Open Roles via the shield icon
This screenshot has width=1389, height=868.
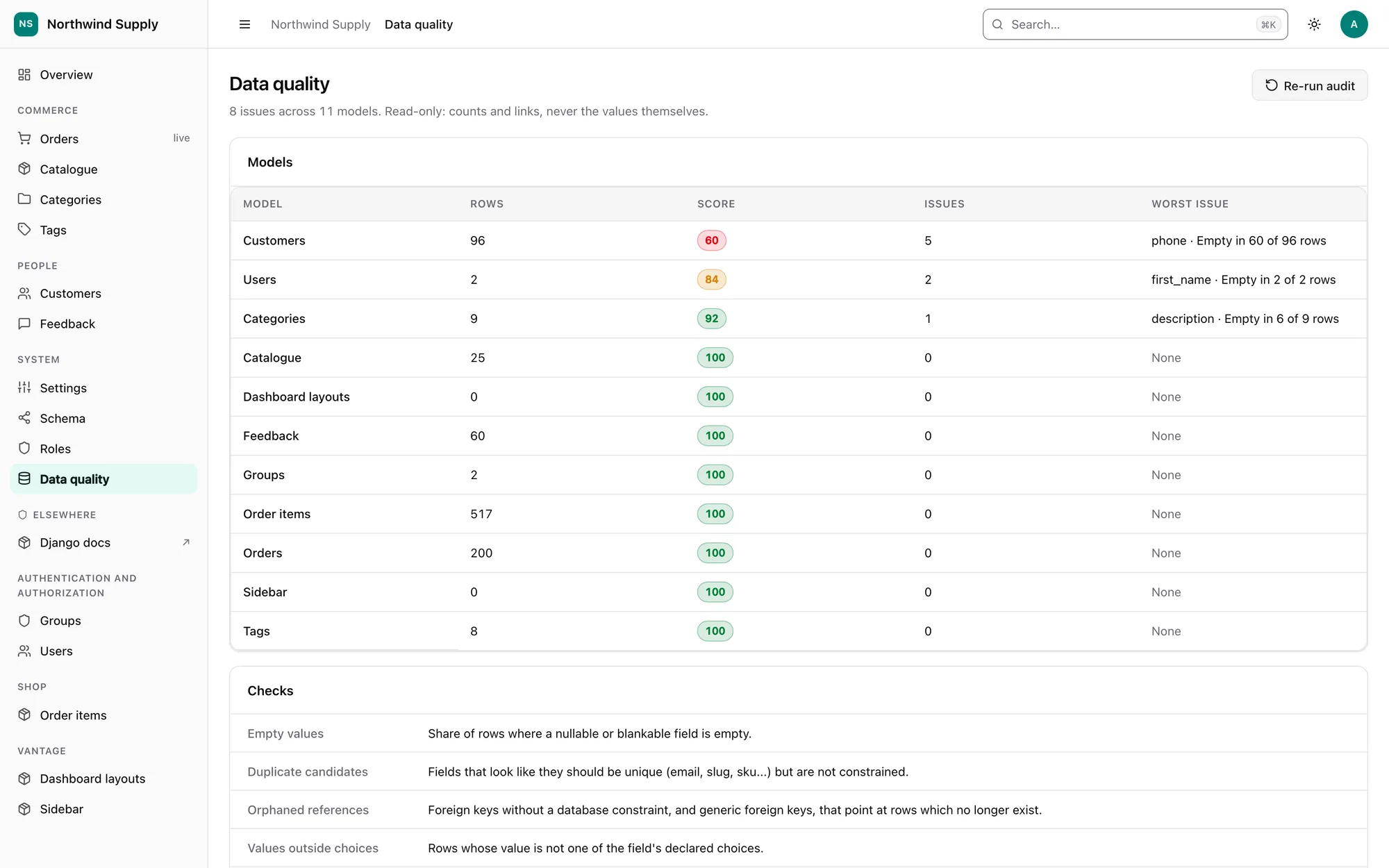(x=24, y=449)
